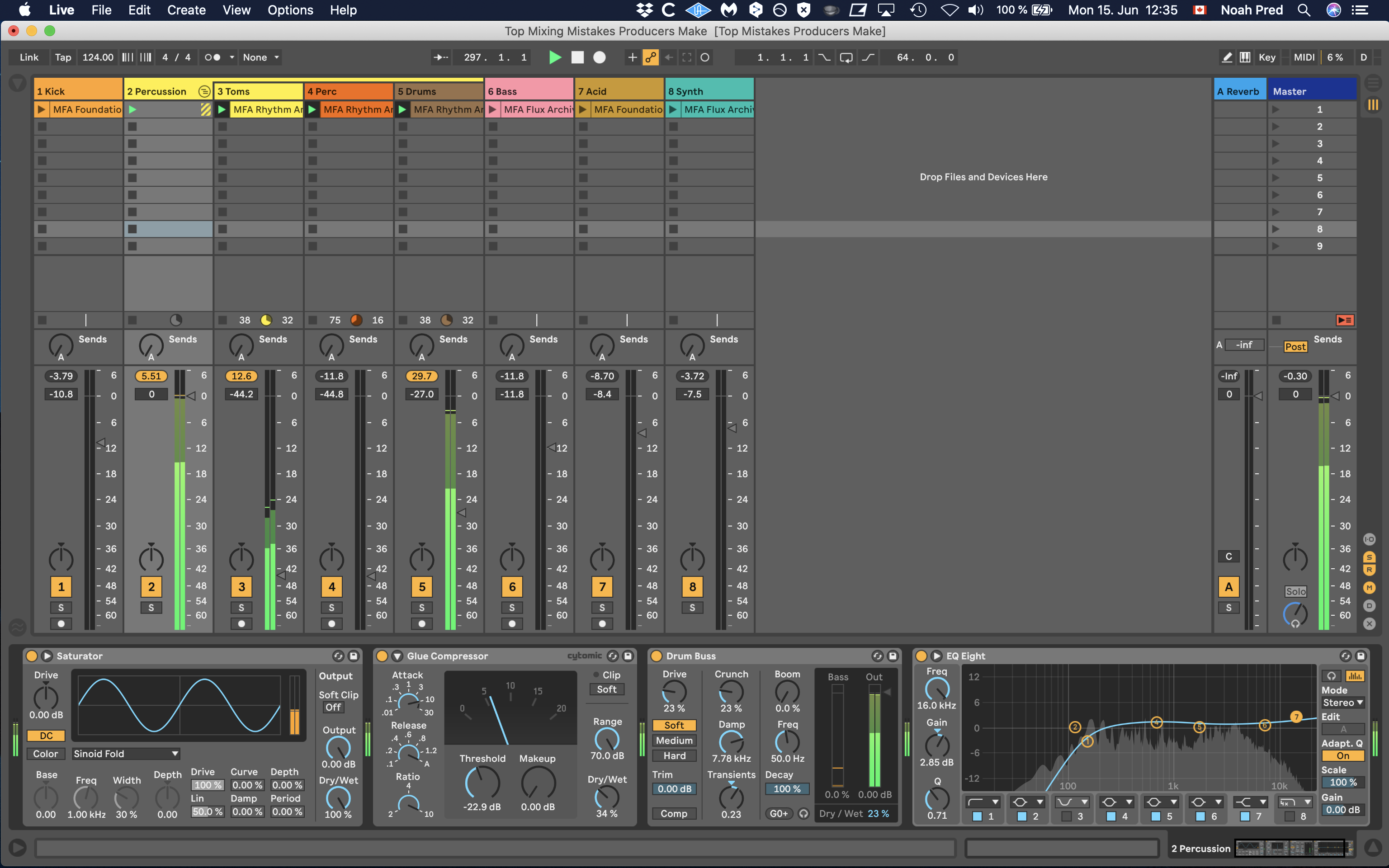
Task: Click the device chain overview thumbnail
Action: 1294,848
